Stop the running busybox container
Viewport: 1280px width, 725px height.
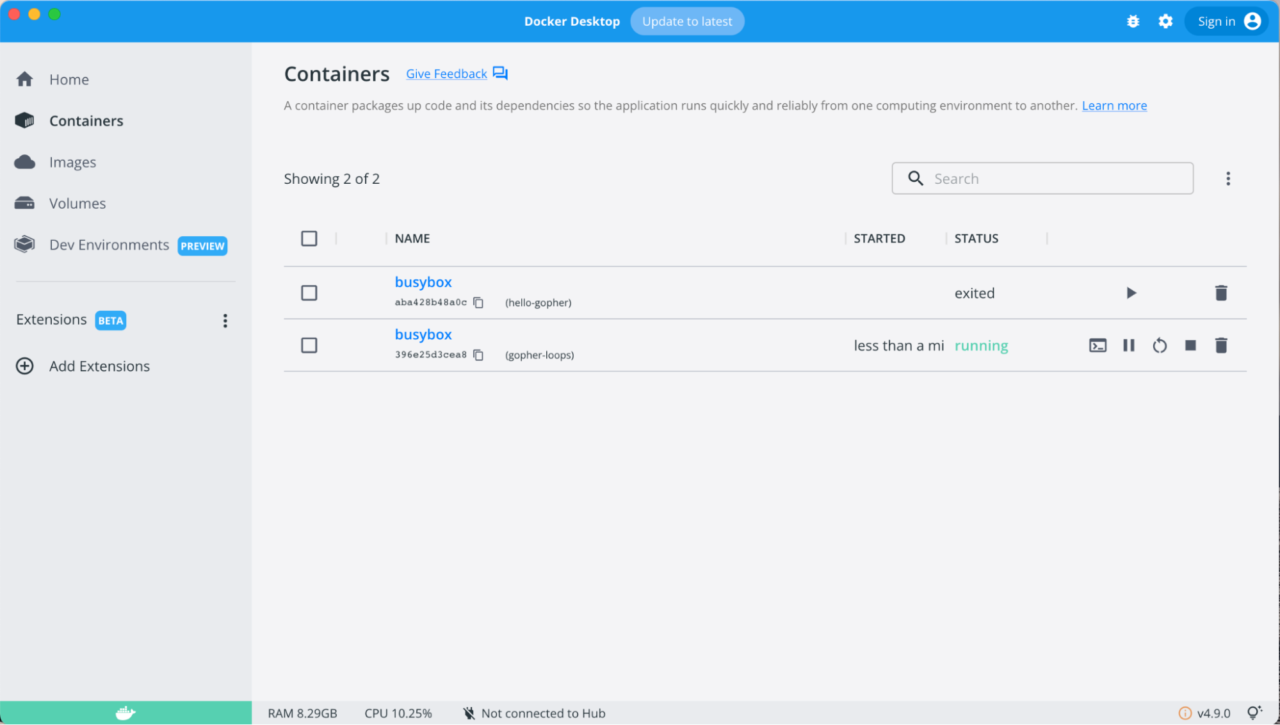(1190, 344)
